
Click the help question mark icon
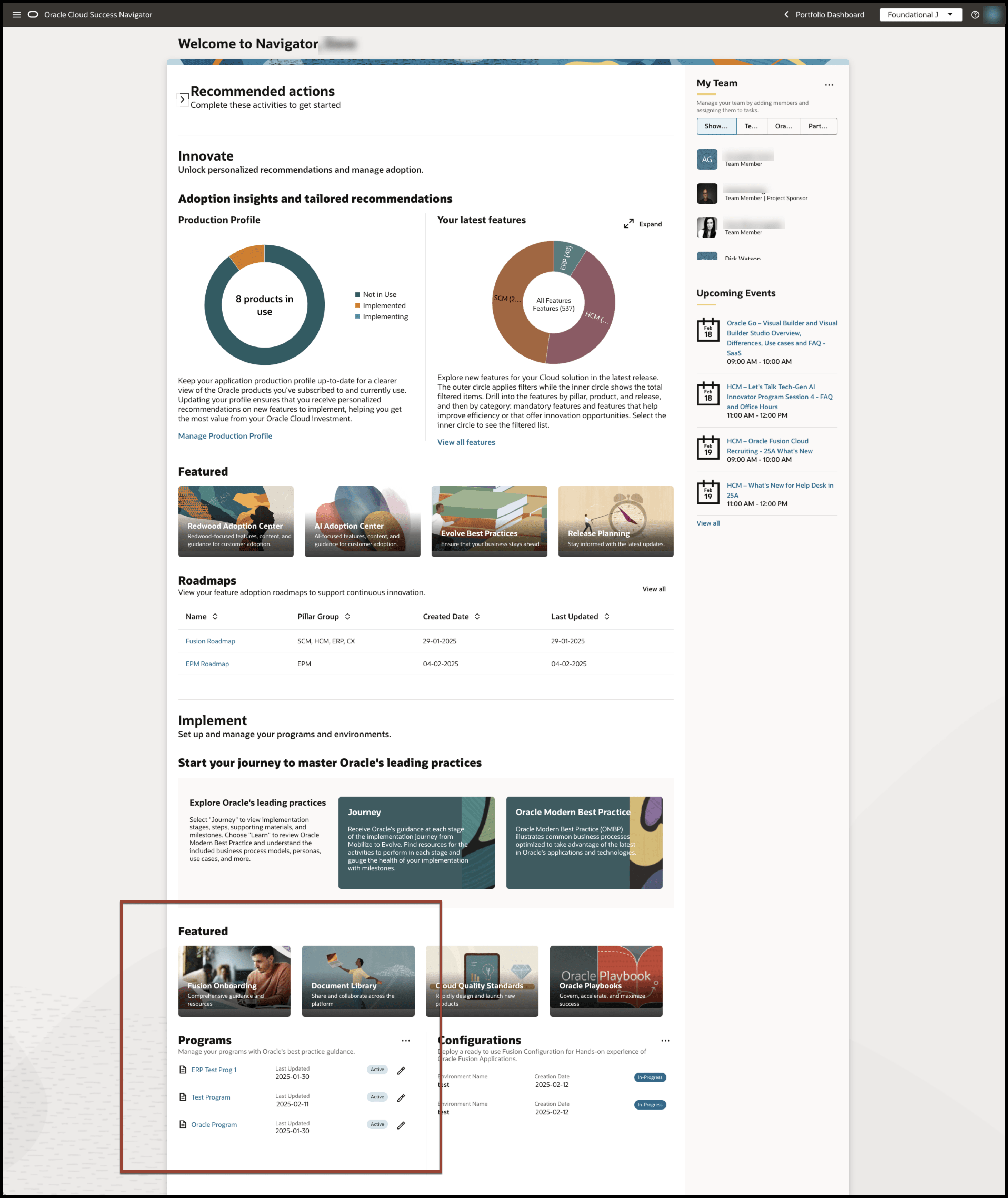(x=975, y=15)
